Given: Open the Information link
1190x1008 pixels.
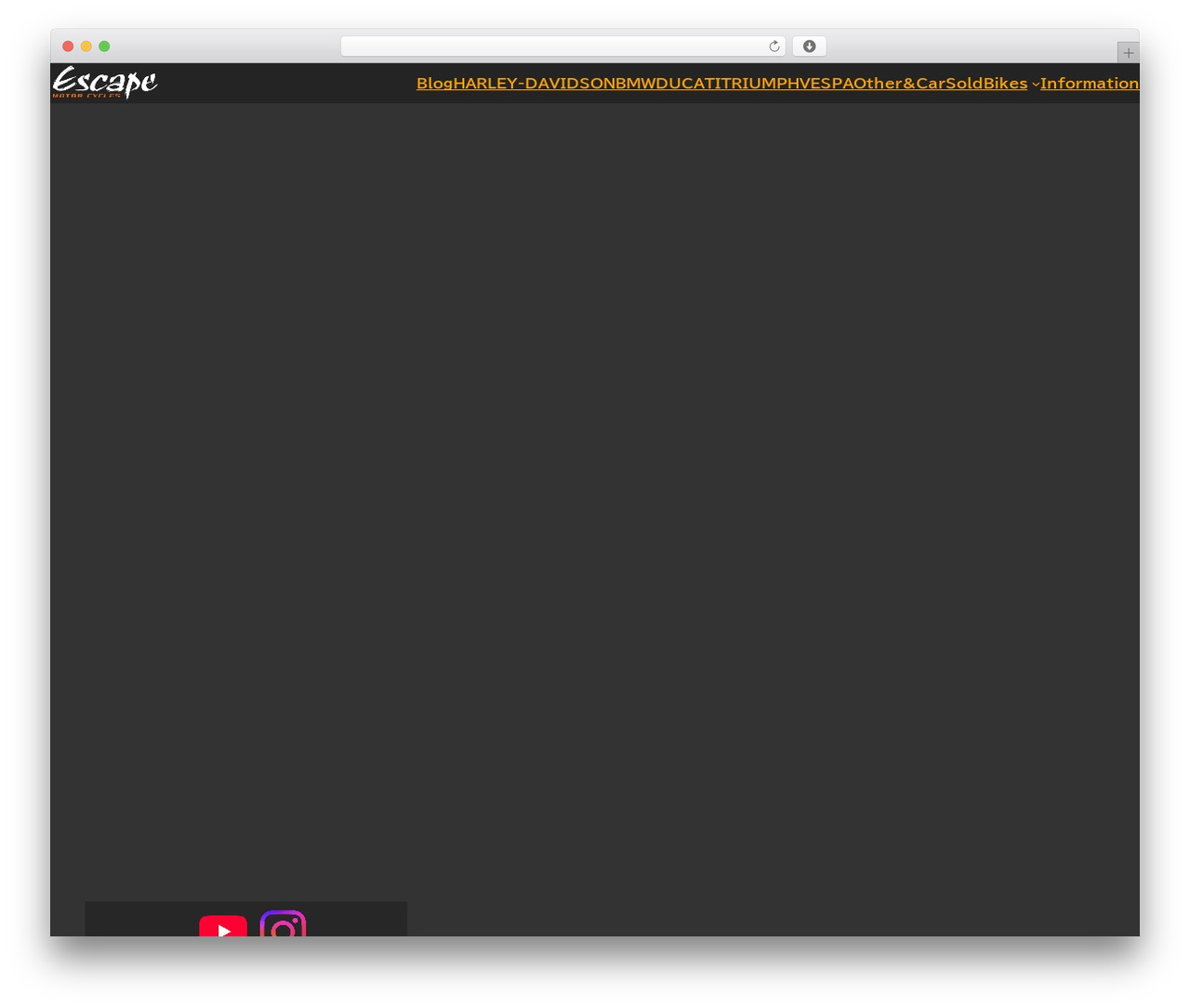Looking at the screenshot, I should tap(1090, 84).
